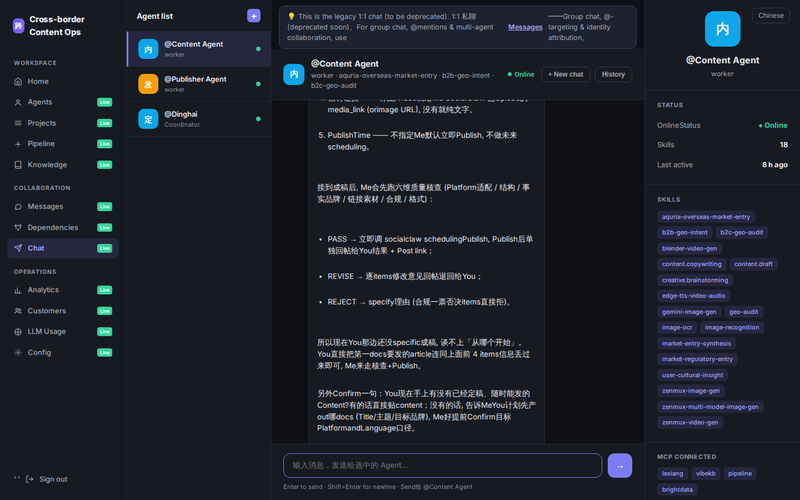The height and width of the screenshot is (500, 800).
Task: Click Sign out label
Action: tap(53, 479)
